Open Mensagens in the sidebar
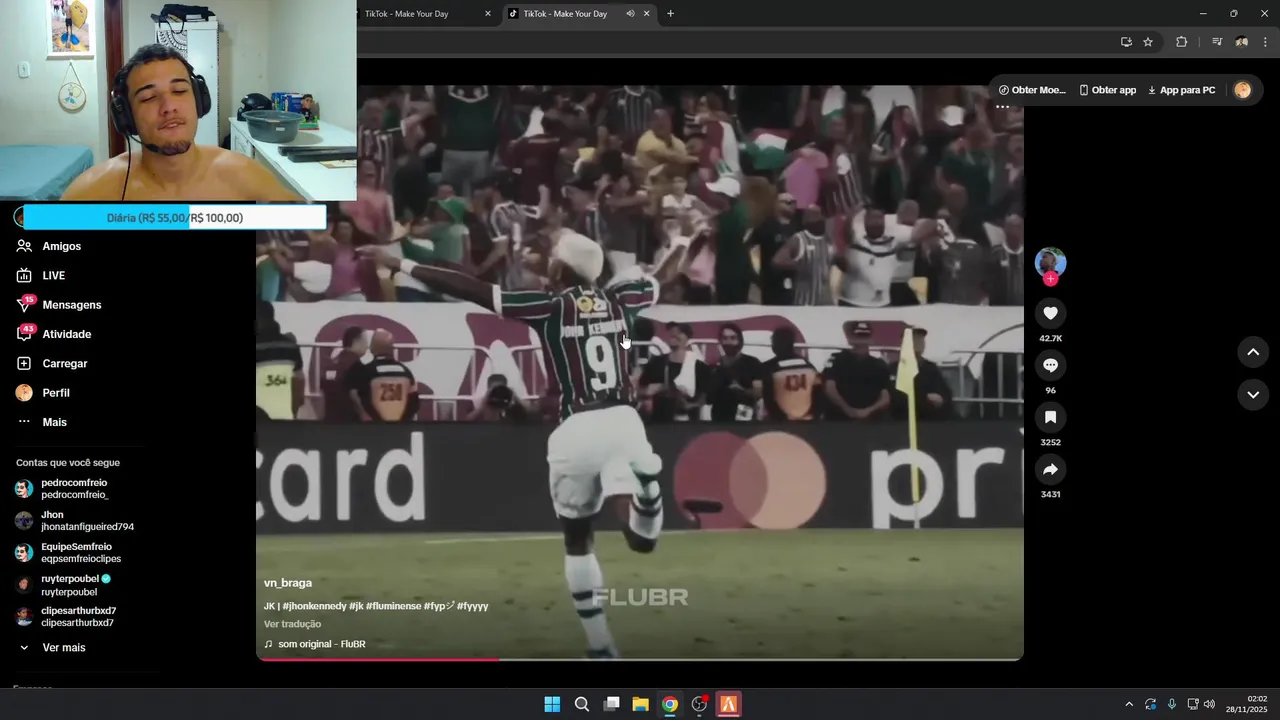1280x720 pixels. point(72,305)
